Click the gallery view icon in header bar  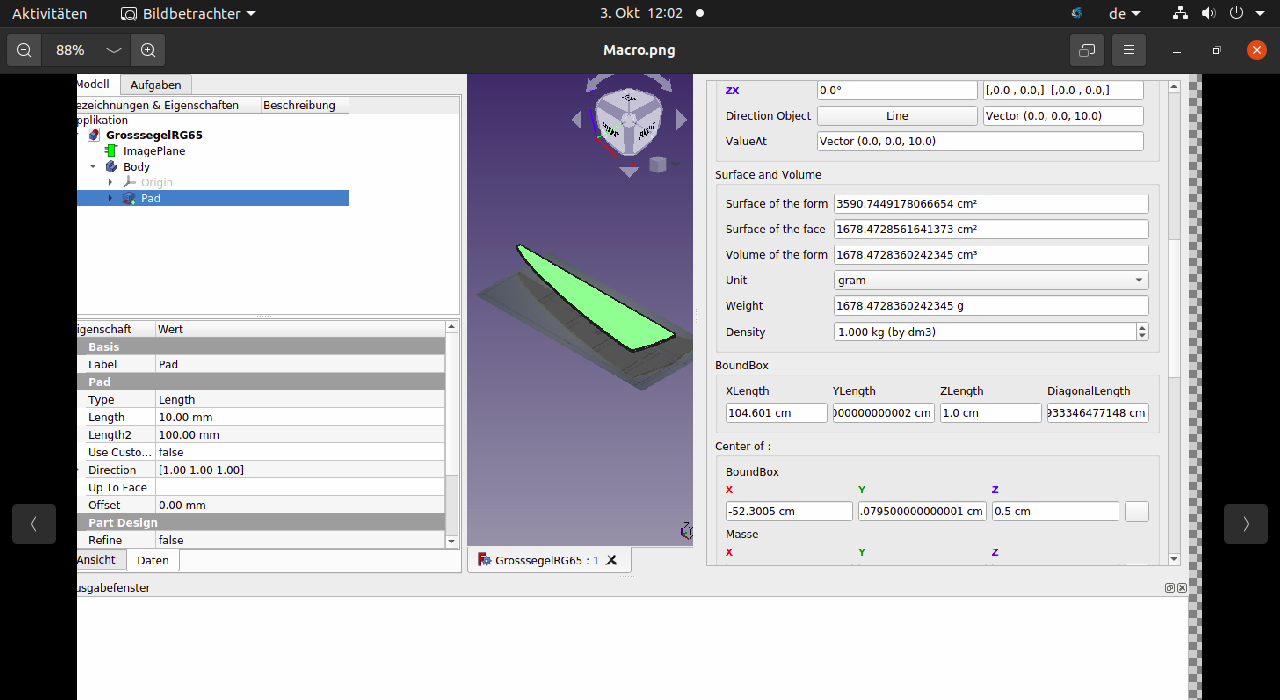pos(1087,50)
